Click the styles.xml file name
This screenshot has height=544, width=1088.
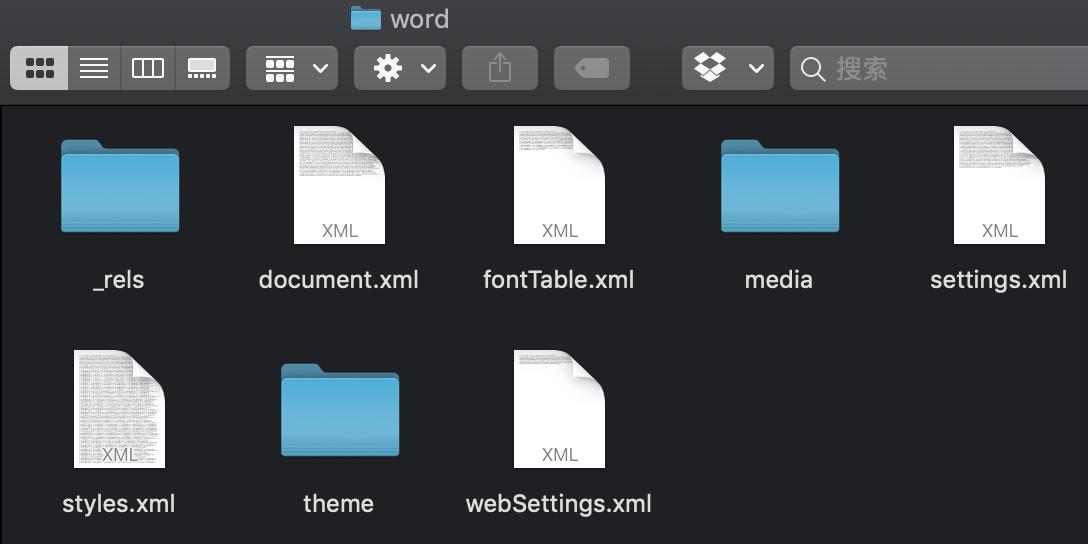[119, 504]
